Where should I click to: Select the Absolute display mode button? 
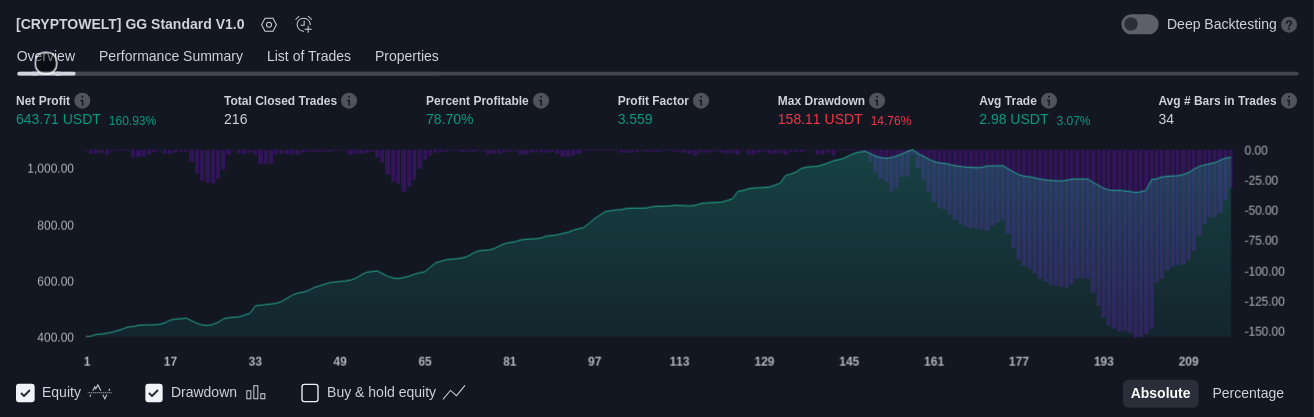[x=1160, y=393]
